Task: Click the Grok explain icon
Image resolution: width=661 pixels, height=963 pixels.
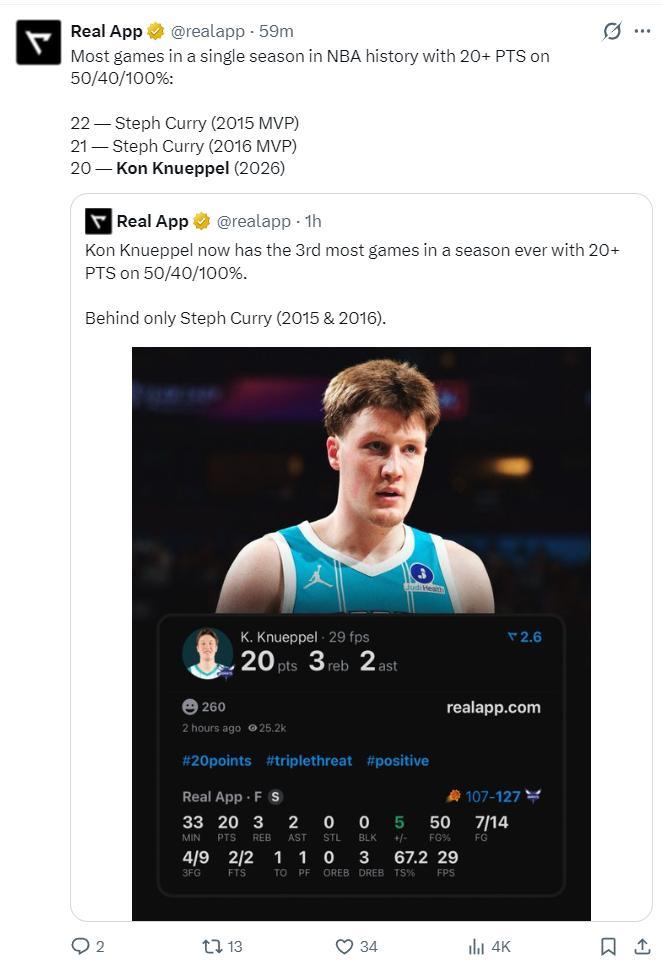Action: [612, 31]
